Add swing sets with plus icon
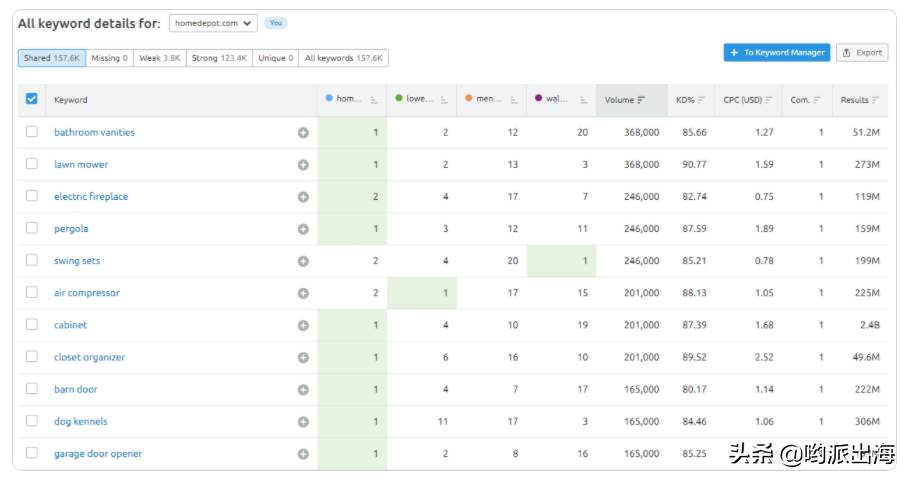Screen dimensions: 909x479 (303, 262)
